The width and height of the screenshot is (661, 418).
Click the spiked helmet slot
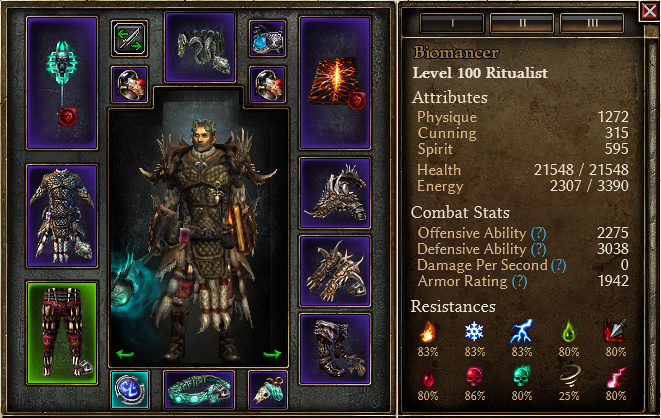coord(335,193)
